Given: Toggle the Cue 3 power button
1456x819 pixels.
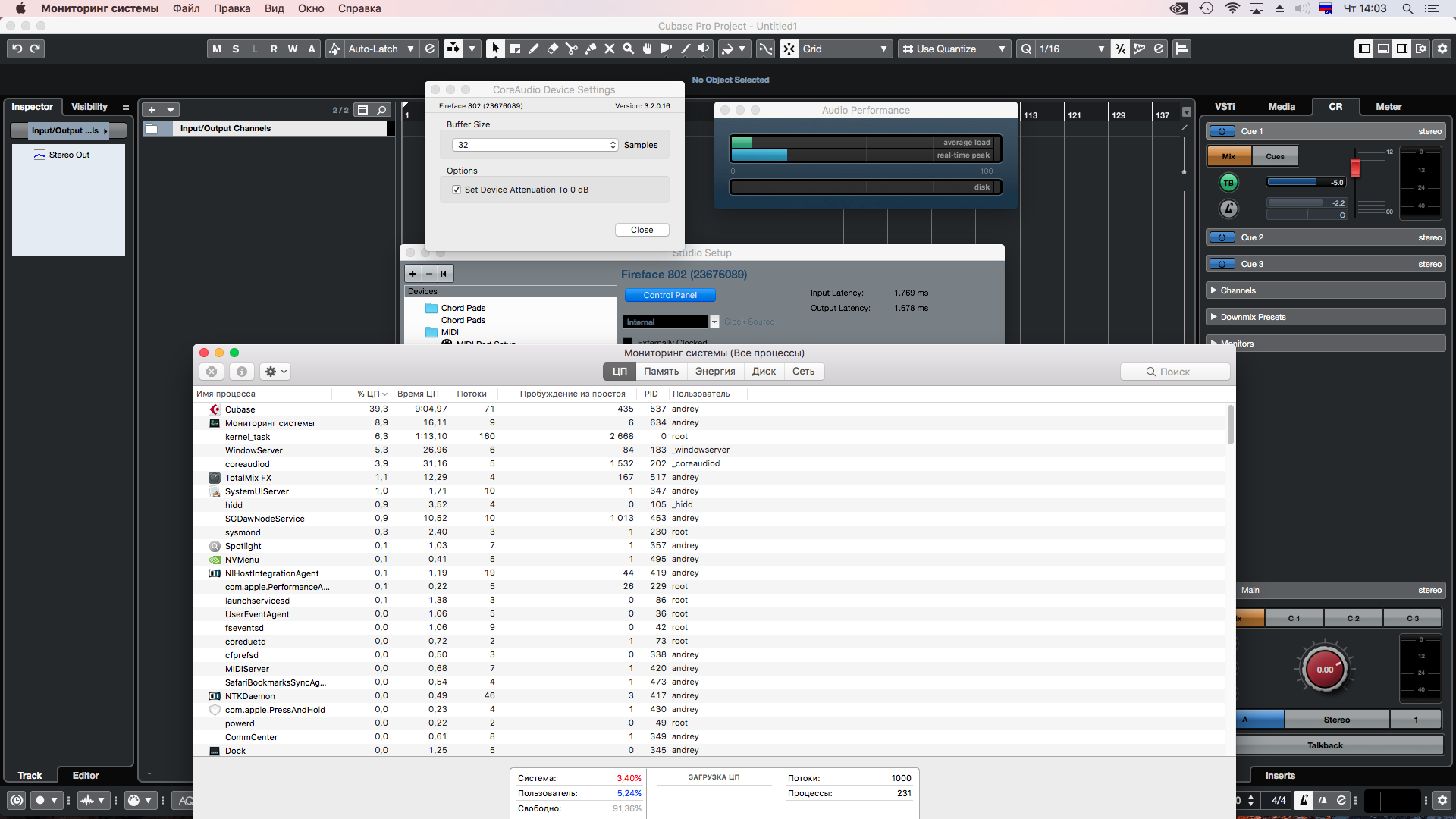Looking at the screenshot, I should click(x=1222, y=264).
